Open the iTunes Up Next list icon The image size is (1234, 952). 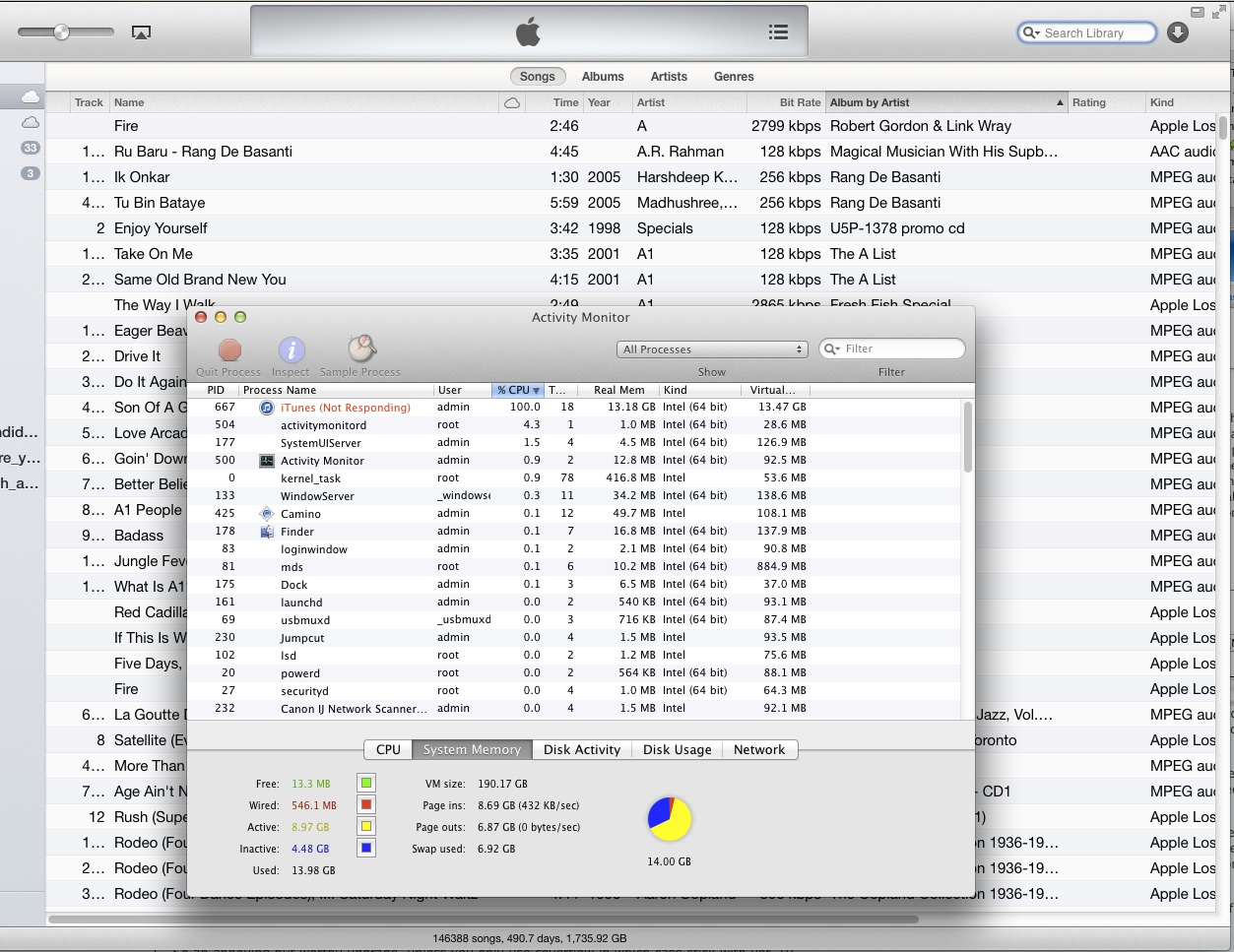click(x=778, y=32)
